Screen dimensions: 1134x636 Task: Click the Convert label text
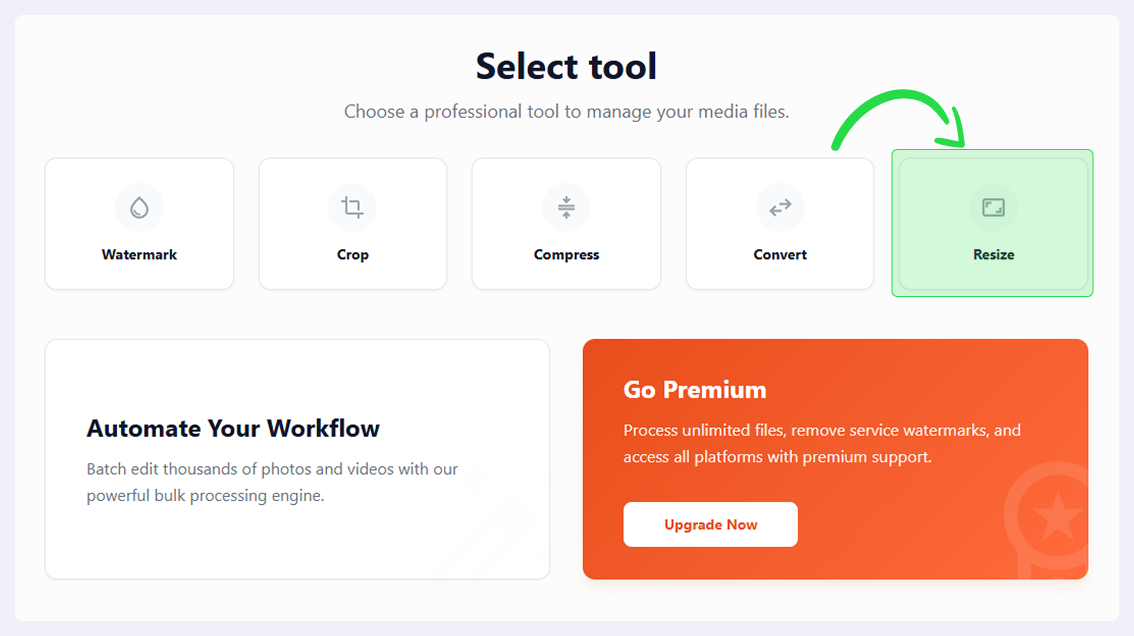click(780, 255)
